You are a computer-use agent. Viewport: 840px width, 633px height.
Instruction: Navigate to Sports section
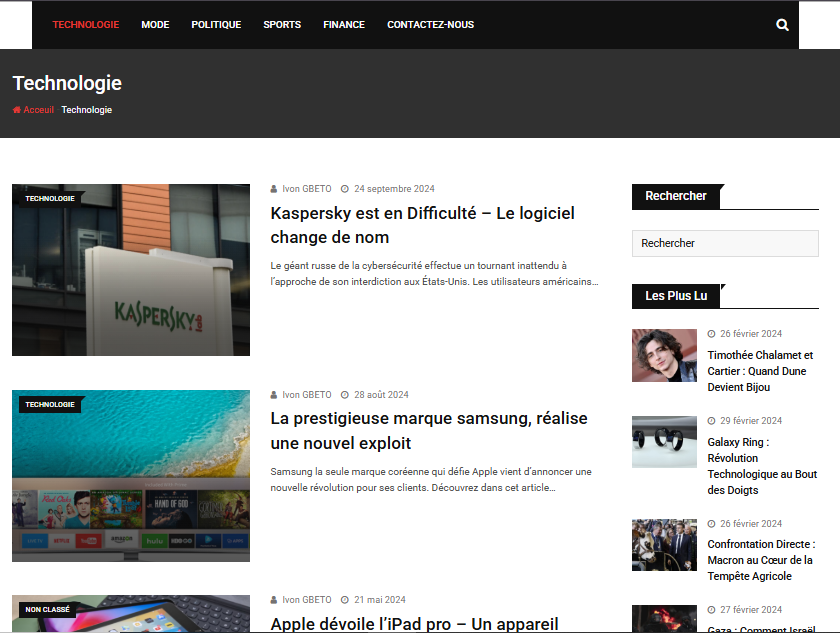pyautogui.click(x=282, y=25)
